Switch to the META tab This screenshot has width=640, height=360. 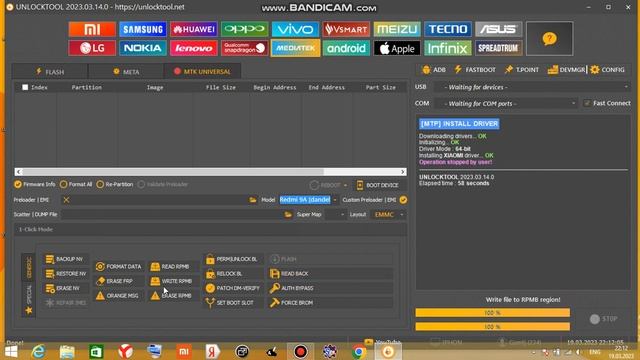pyautogui.click(x=126, y=72)
